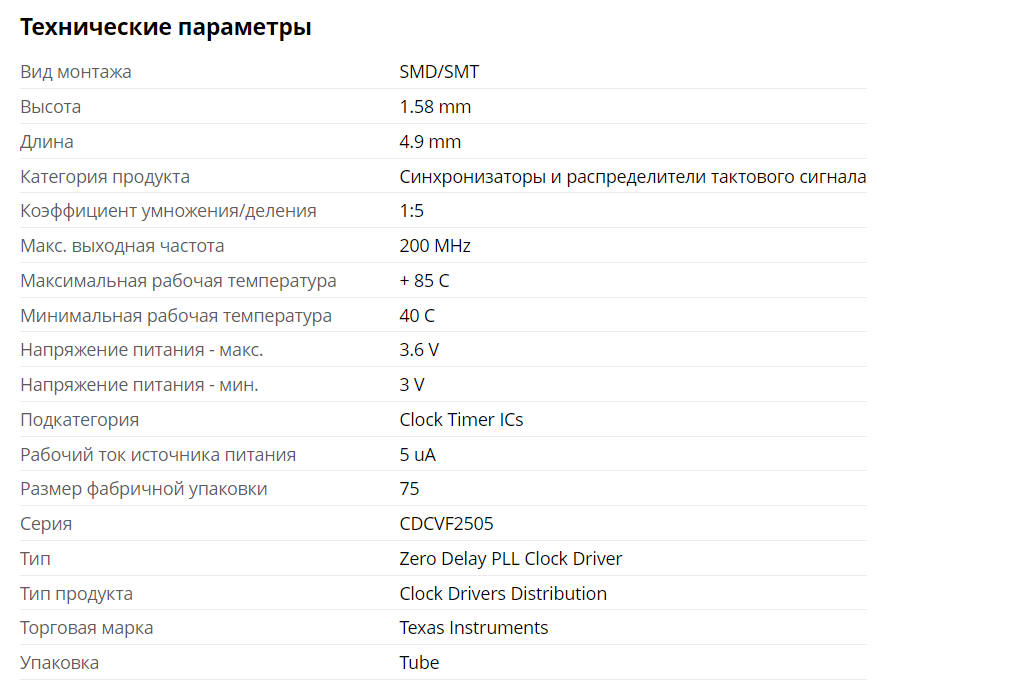Select the '1.58 mm' height value
This screenshot has height=685, width=1033.
coord(435,107)
